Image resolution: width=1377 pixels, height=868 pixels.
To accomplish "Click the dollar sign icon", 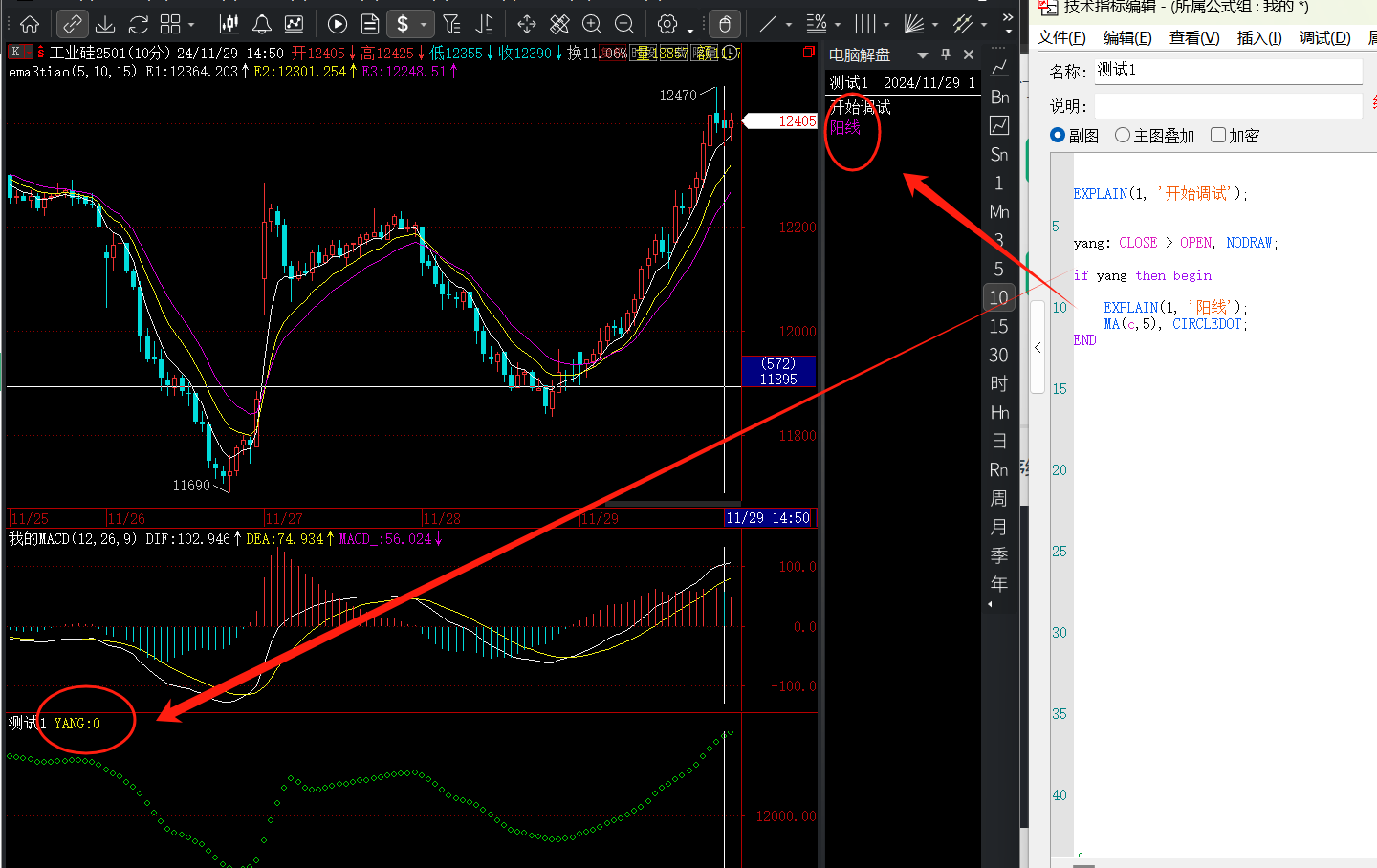I will click(403, 24).
